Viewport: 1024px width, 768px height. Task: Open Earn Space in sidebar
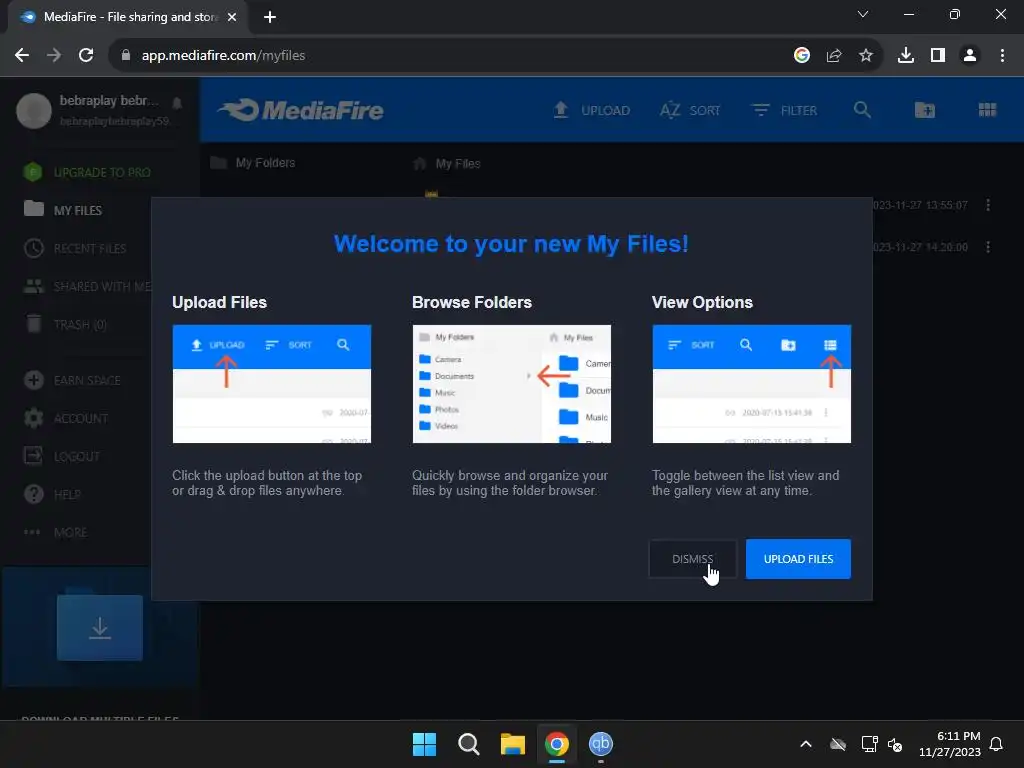(x=72, y=380)
